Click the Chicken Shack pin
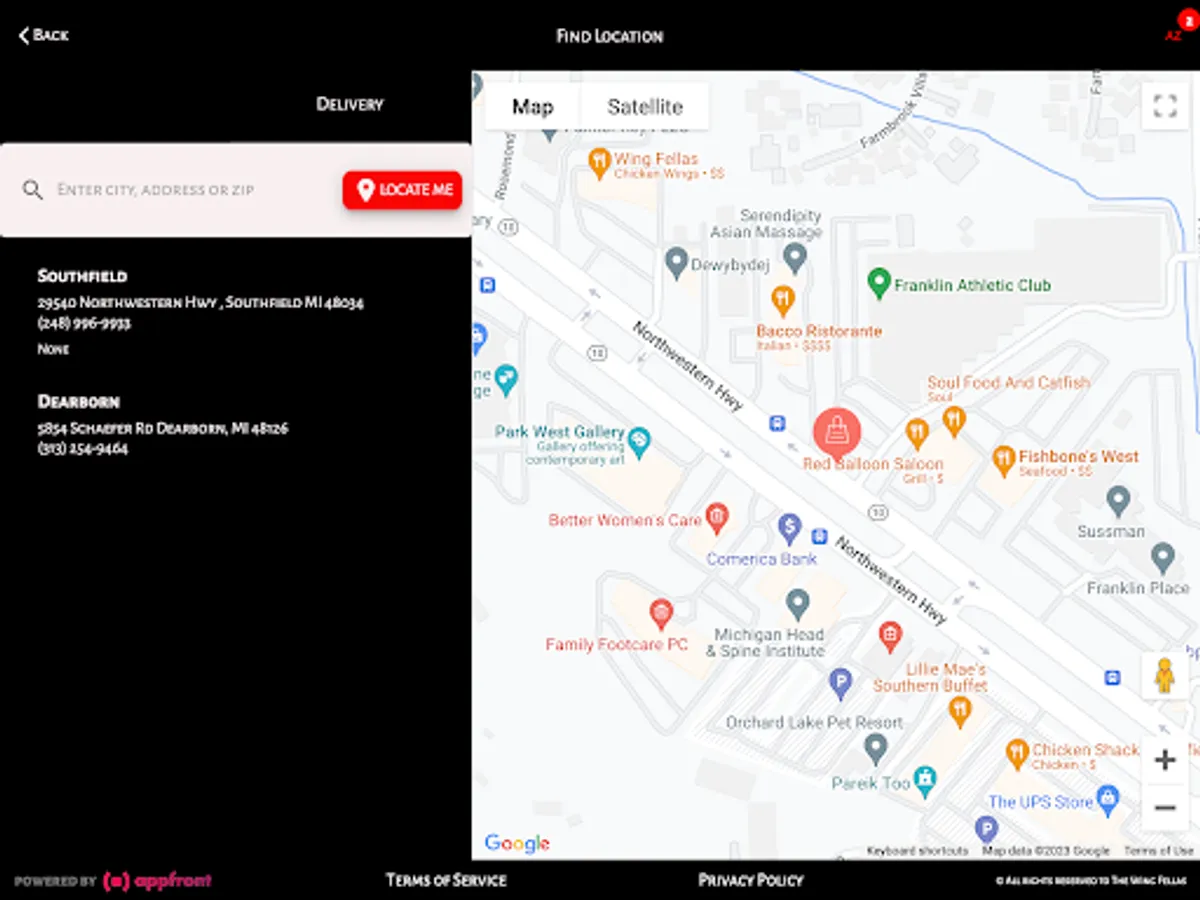1200x900 pixels. click(1017, 754)
